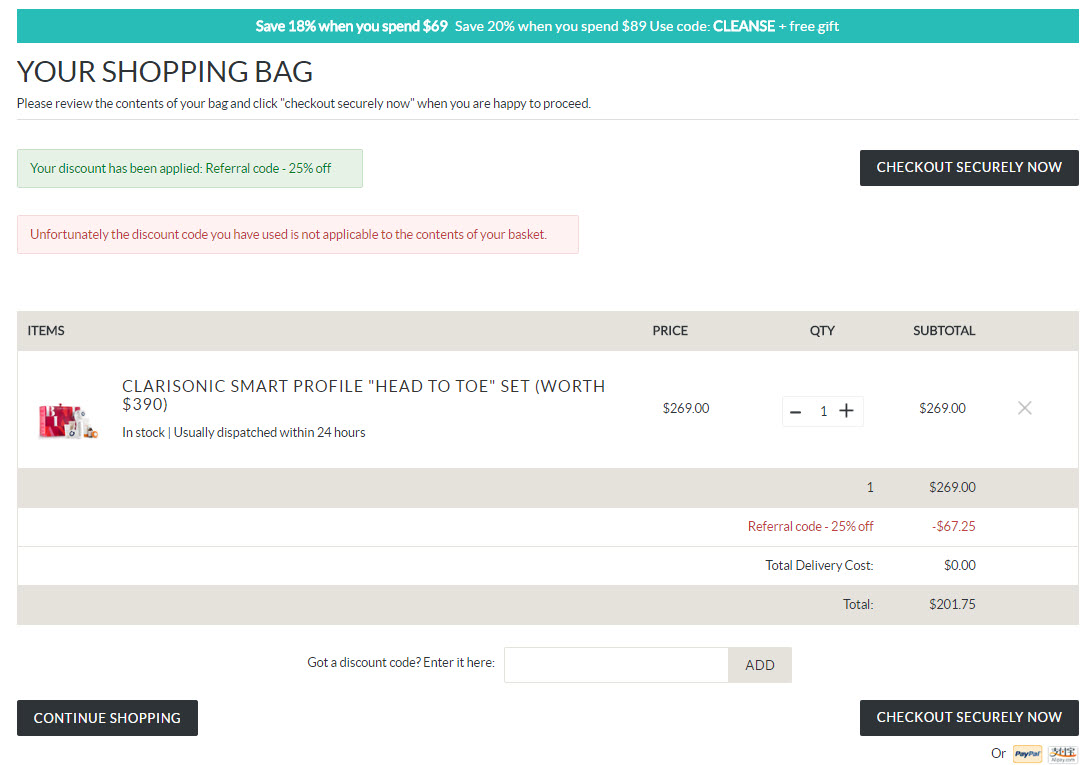1085x765 pixels.
Task: Click the ADD discount code button
Action: click(760, 665)
